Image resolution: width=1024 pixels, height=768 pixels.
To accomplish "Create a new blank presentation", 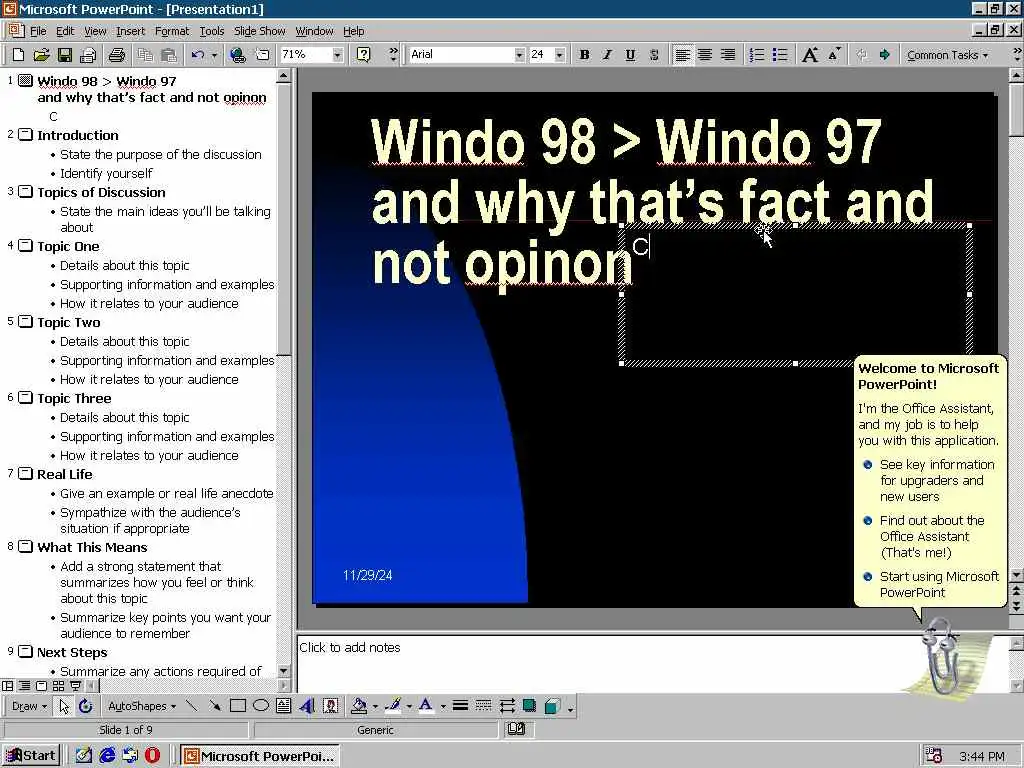I will click(19, 55).
